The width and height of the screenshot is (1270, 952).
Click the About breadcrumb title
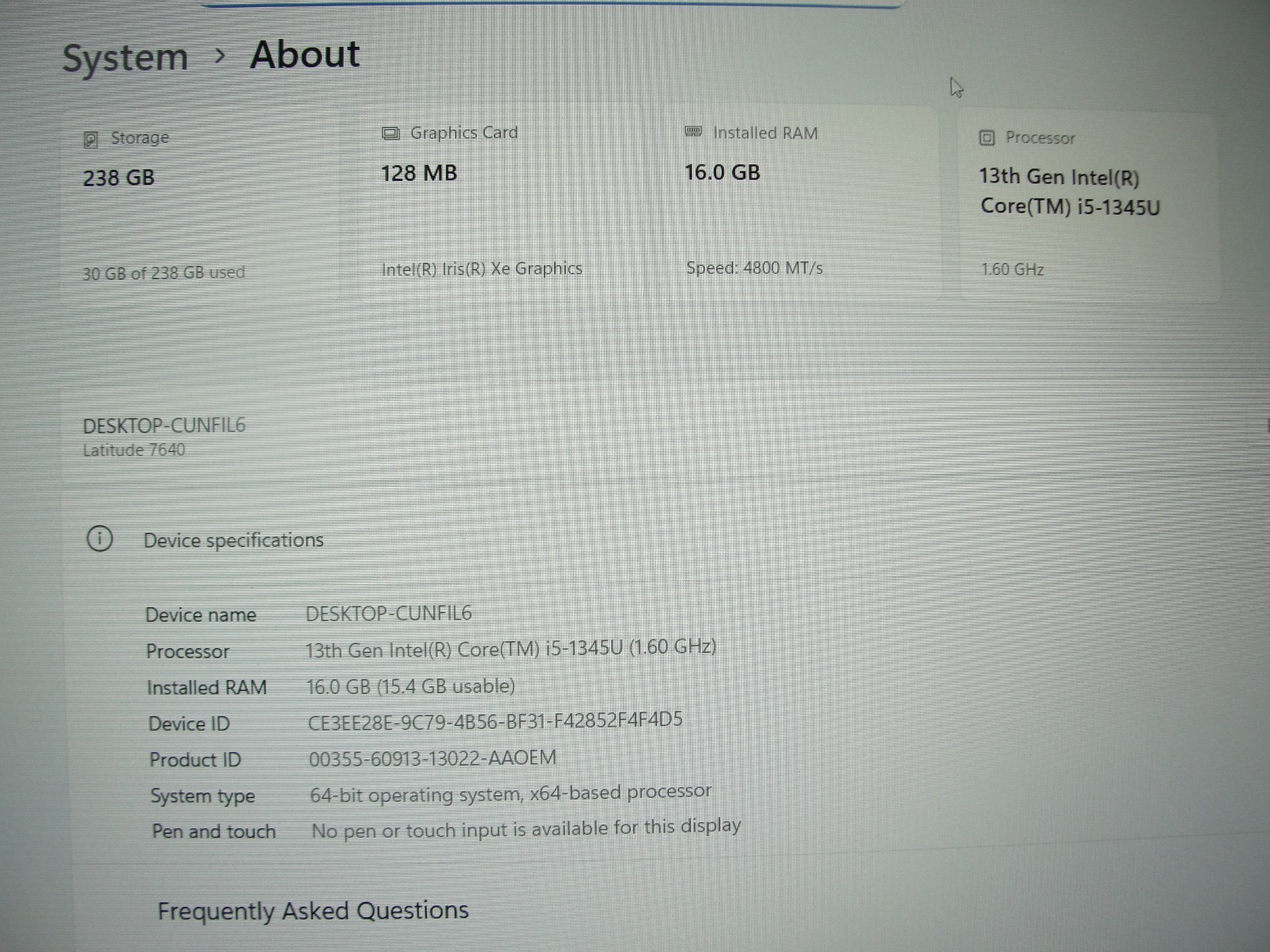[x=305, y=55]
